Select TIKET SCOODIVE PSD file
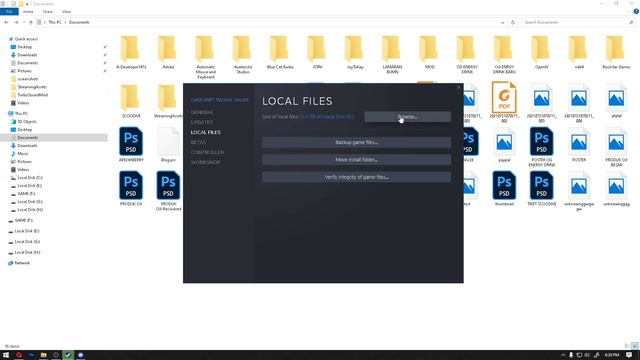Viewport: 640px width, 360px height. (x=542, y=189)
